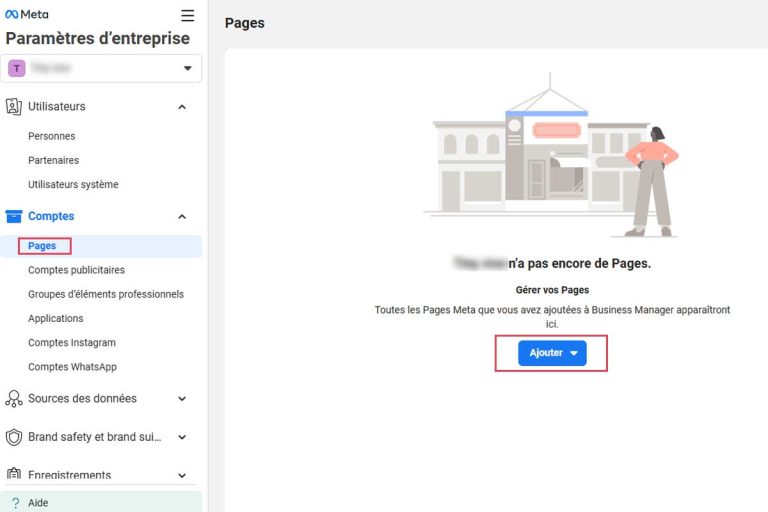Click the Utilisateurs section label
The height and width of the screenshot is (512, 768).
(x=56, y=106)
